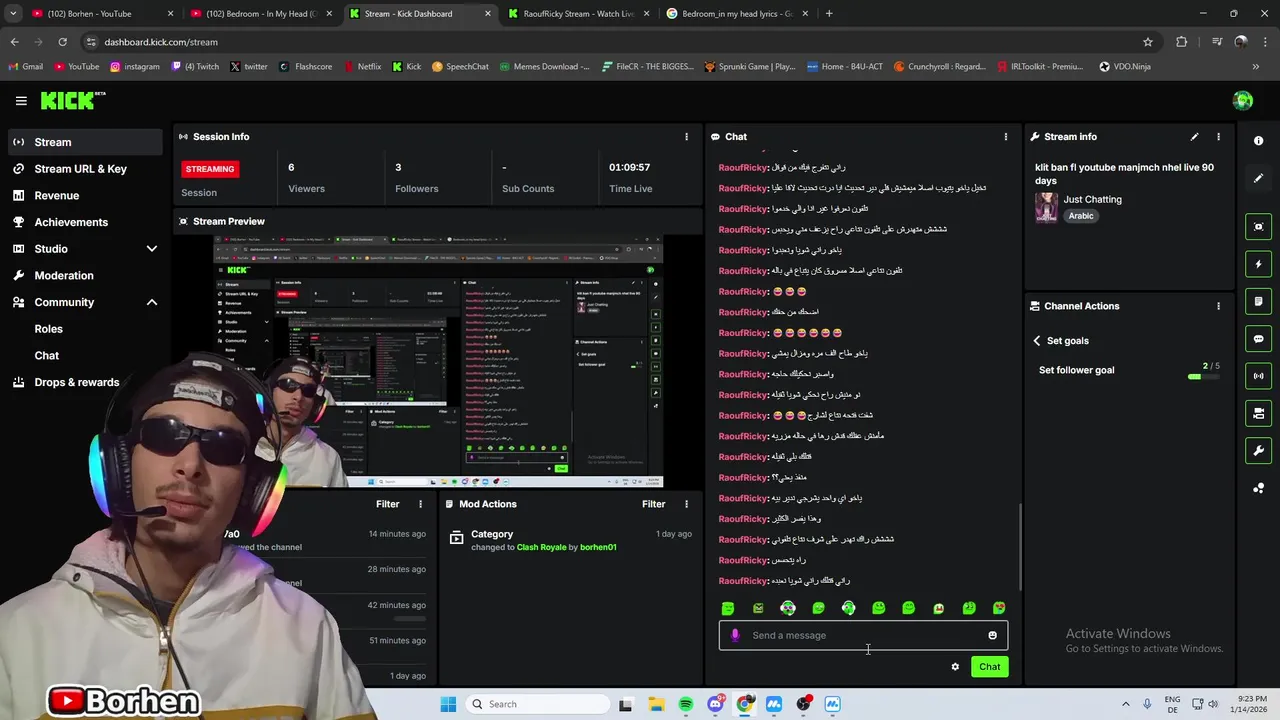Click the Stream Preview video thumbnail

click(439, 360)
